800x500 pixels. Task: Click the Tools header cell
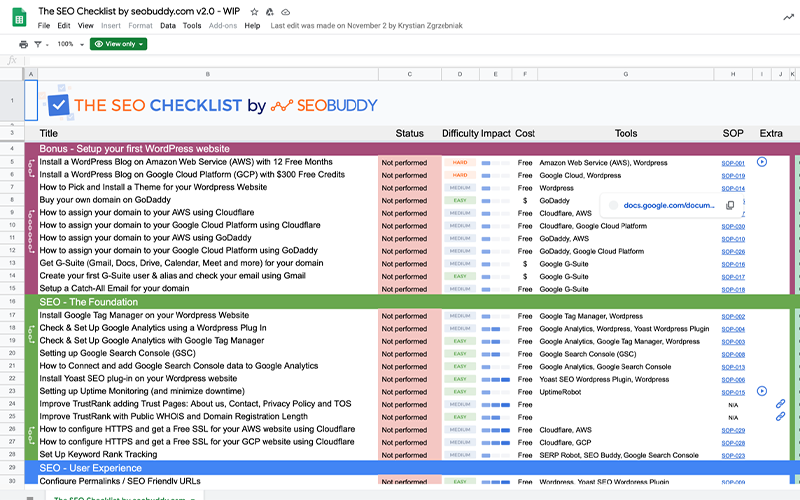(626, 133)
